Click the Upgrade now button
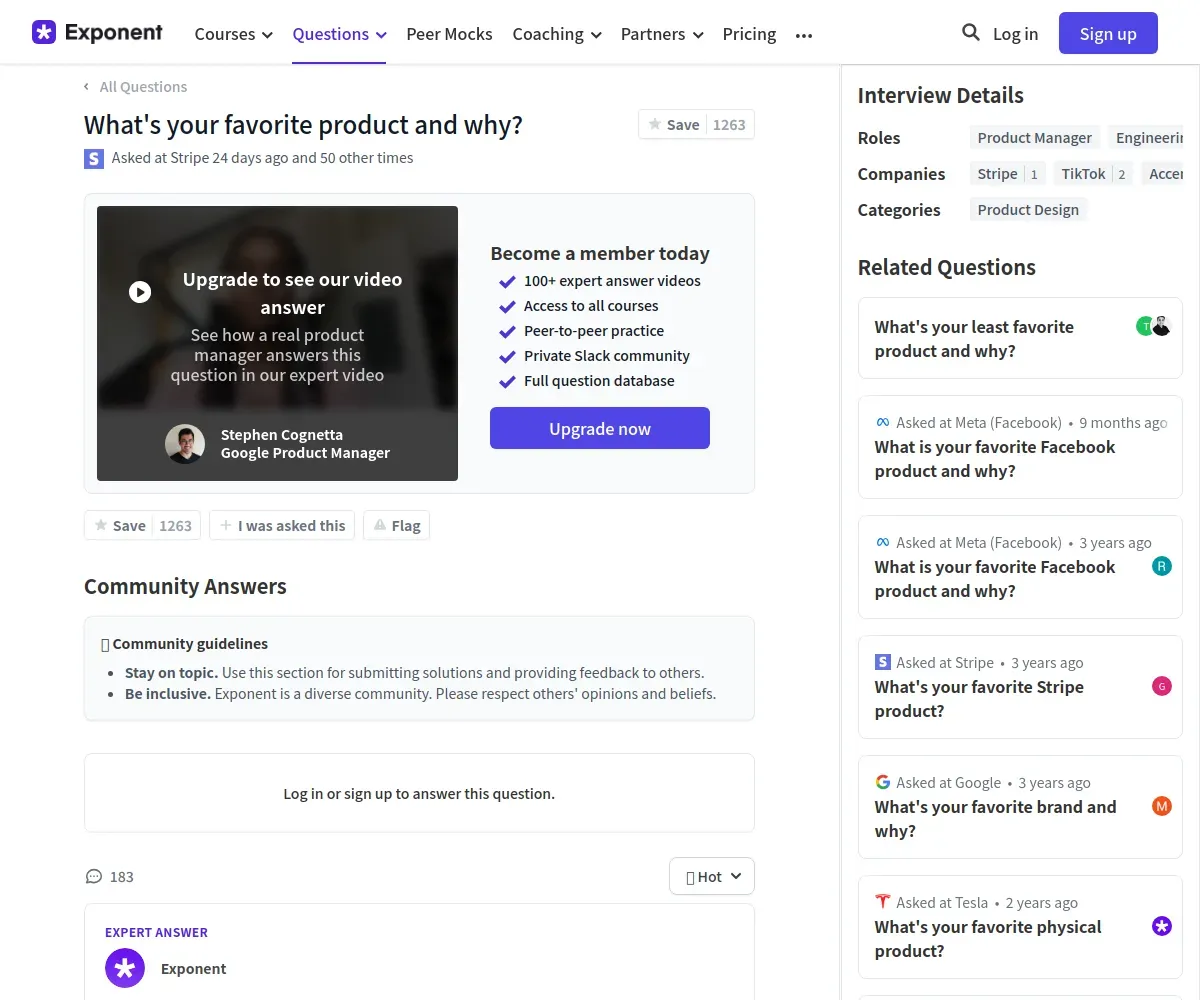Screen dimensions: 1200x1000 coord(600,428)
